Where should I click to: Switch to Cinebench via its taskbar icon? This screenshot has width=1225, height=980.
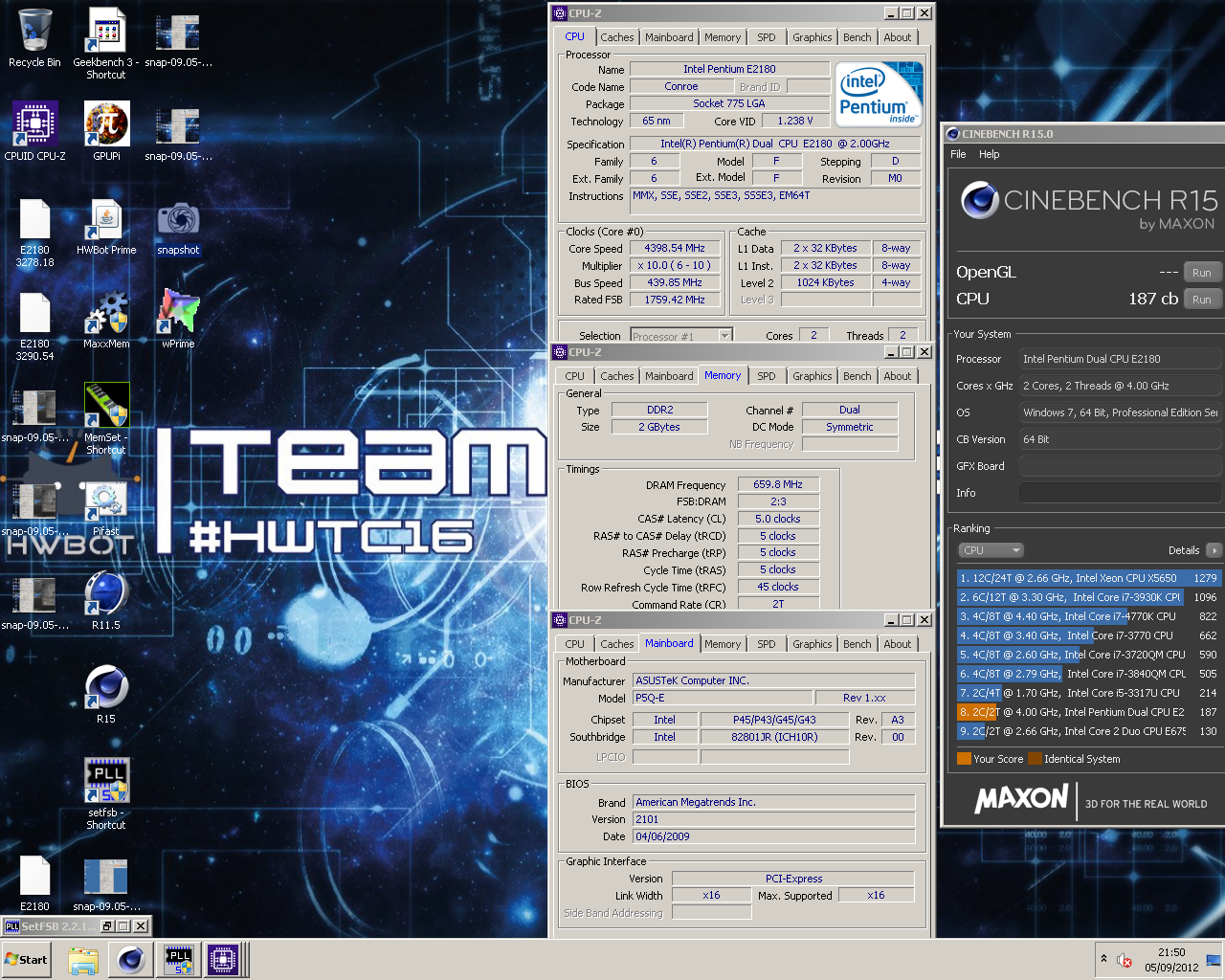tap(131, 960)
